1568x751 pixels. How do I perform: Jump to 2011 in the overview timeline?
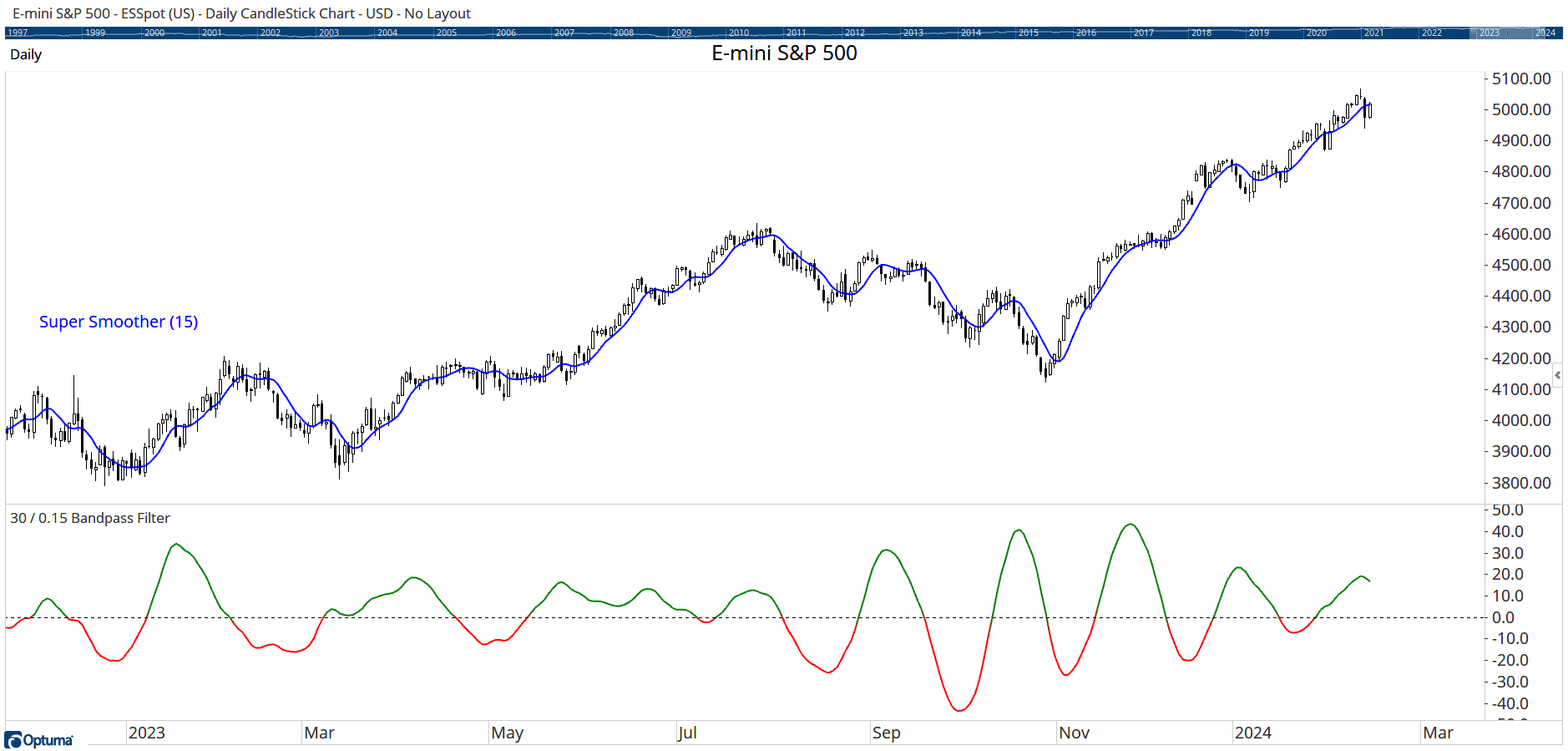(x=797, y=33)
